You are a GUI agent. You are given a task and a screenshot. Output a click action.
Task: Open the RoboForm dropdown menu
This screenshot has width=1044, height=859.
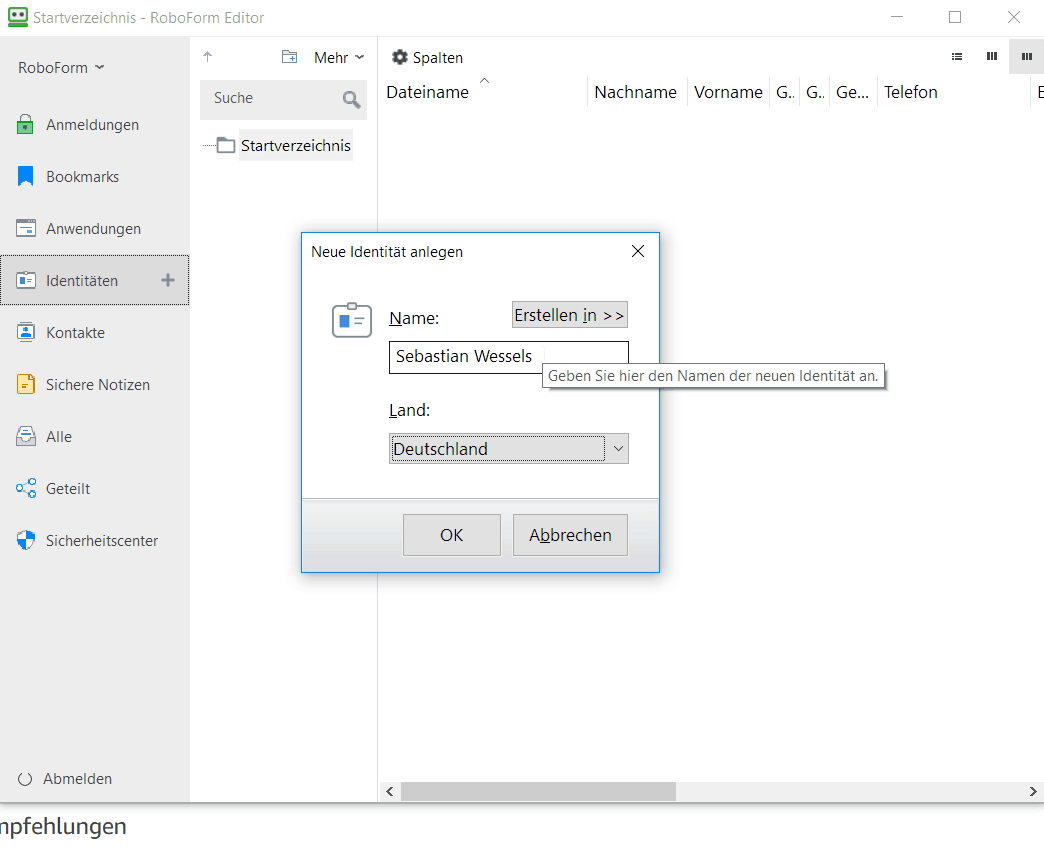(61, 67)
